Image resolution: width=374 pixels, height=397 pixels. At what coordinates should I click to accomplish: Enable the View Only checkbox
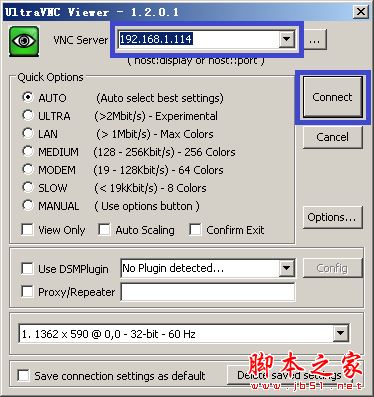pos(27,230)
